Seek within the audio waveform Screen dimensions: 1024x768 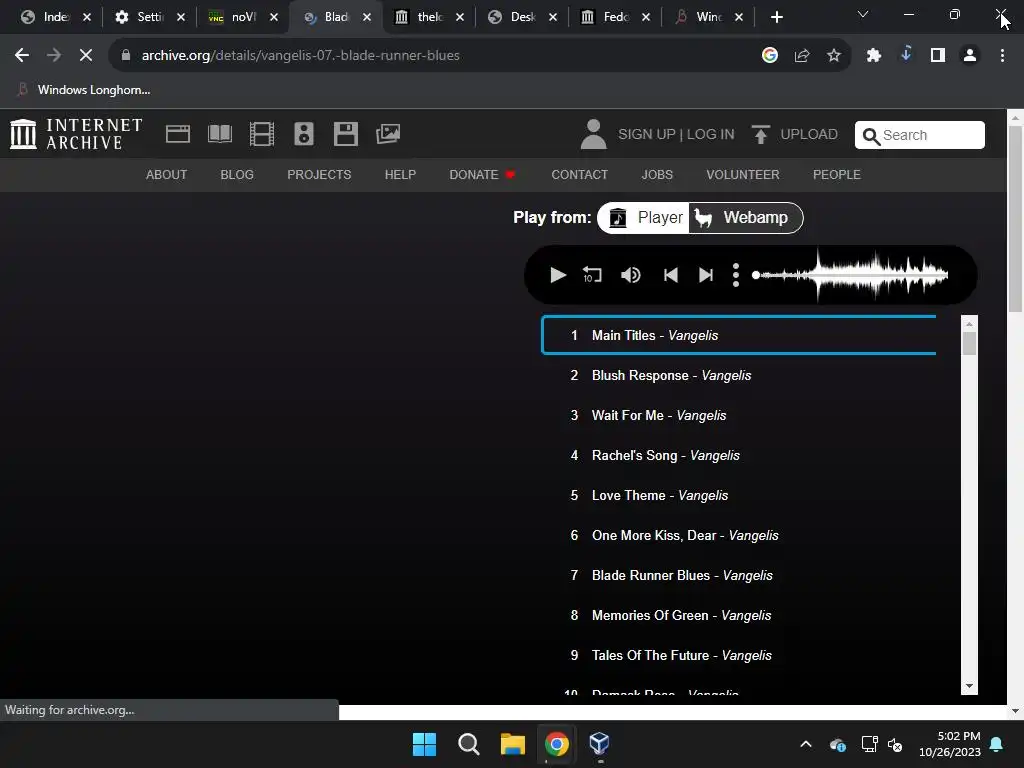(850, 275)
